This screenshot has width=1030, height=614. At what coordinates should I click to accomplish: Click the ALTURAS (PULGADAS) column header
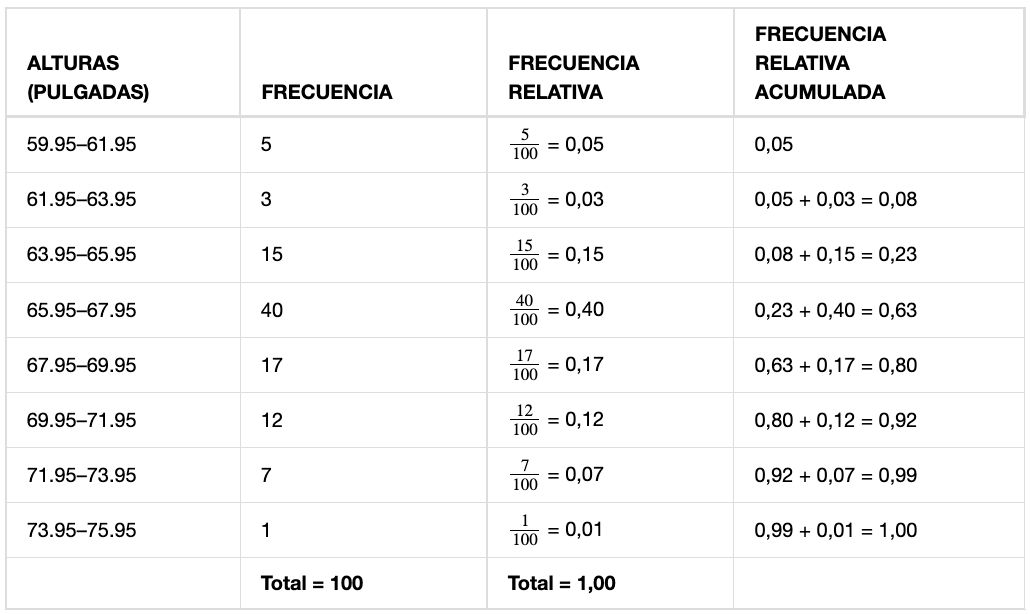[88, 77]
